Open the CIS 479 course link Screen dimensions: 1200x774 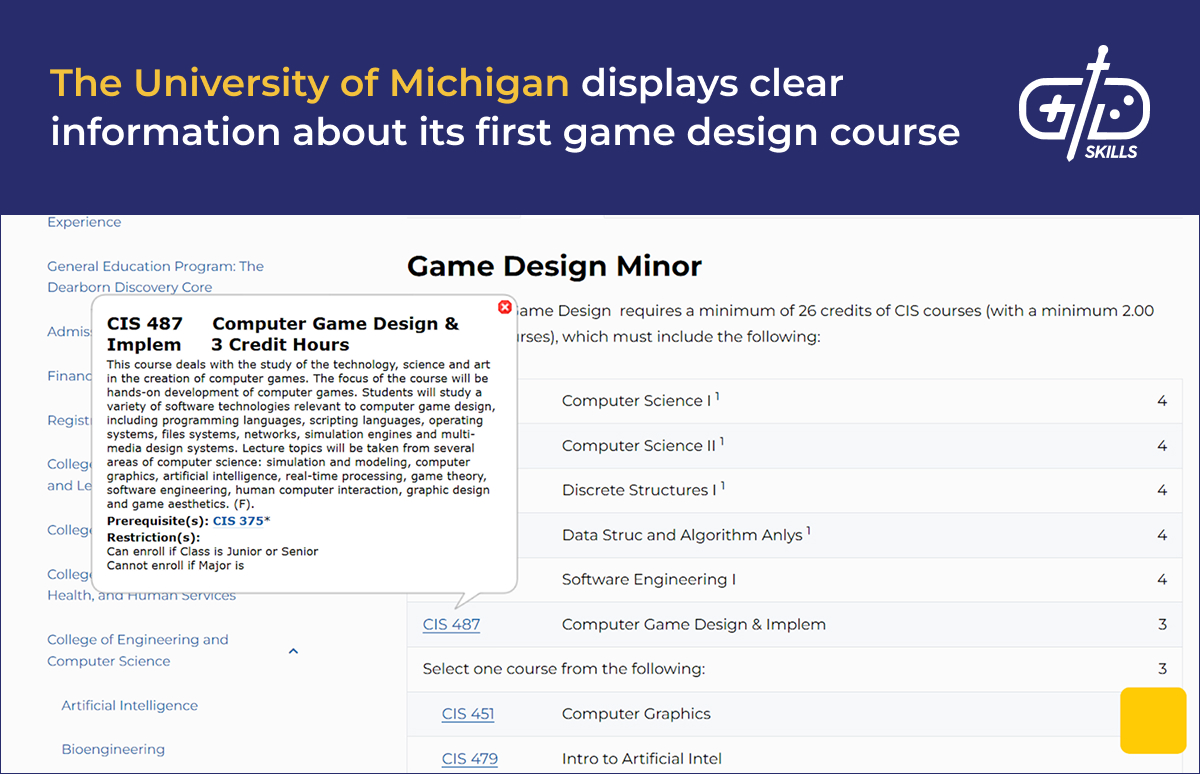470,759
